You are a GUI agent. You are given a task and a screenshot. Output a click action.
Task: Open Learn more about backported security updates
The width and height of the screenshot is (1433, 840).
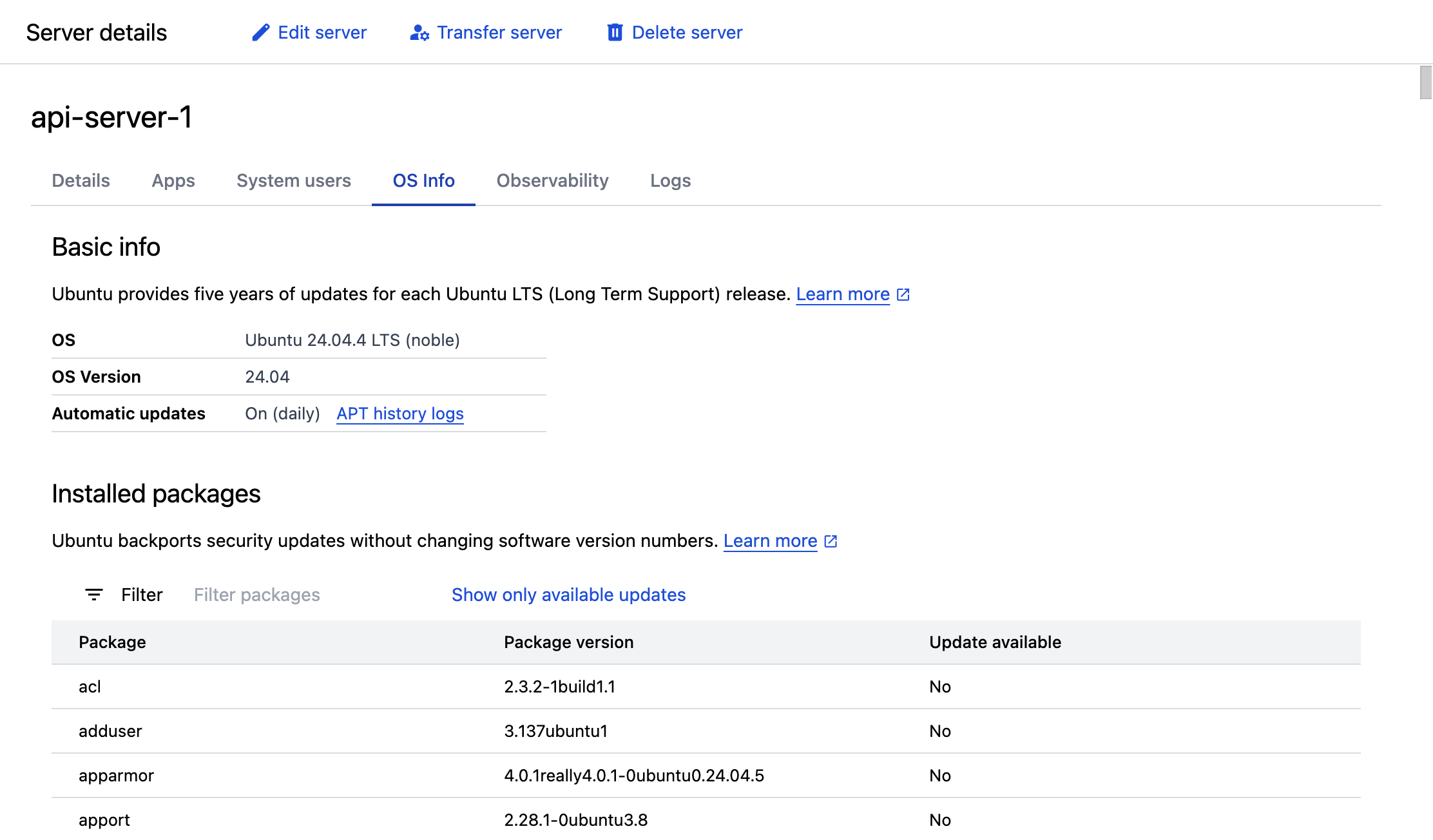770,541
